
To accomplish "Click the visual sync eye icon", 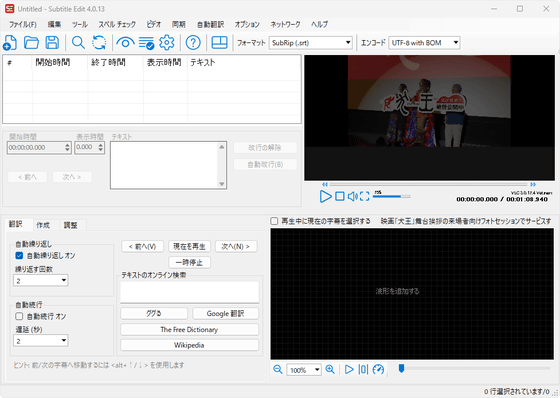I will click(125, 43).
